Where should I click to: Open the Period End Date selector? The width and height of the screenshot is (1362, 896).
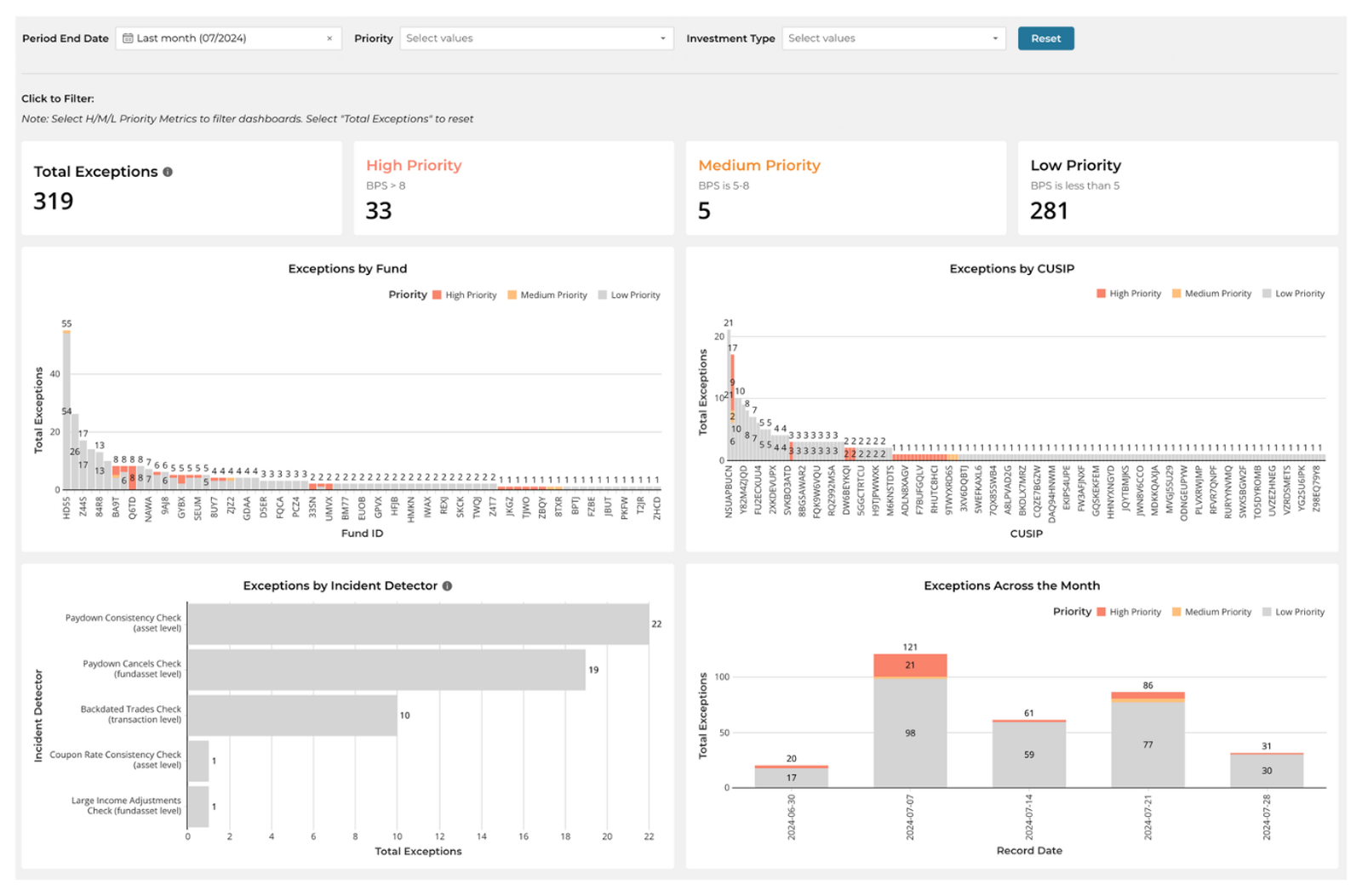click(x=228, y=38)
